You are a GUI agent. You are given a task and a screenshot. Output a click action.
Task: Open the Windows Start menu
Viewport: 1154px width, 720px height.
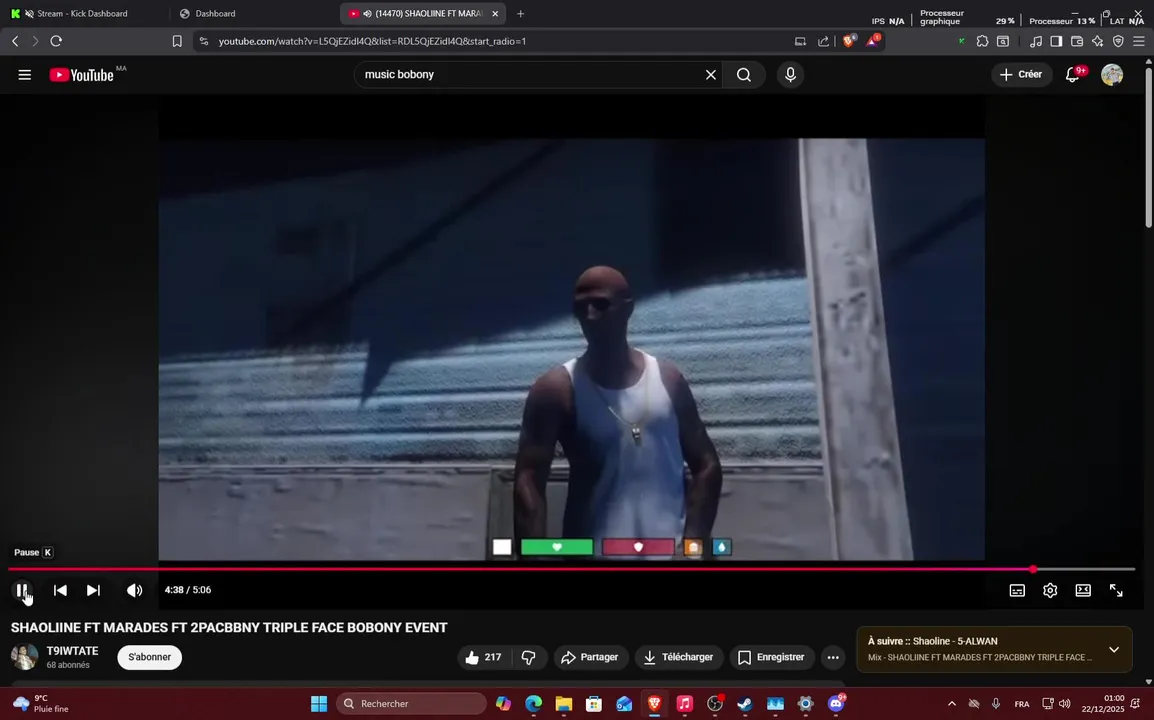[319, 704]
